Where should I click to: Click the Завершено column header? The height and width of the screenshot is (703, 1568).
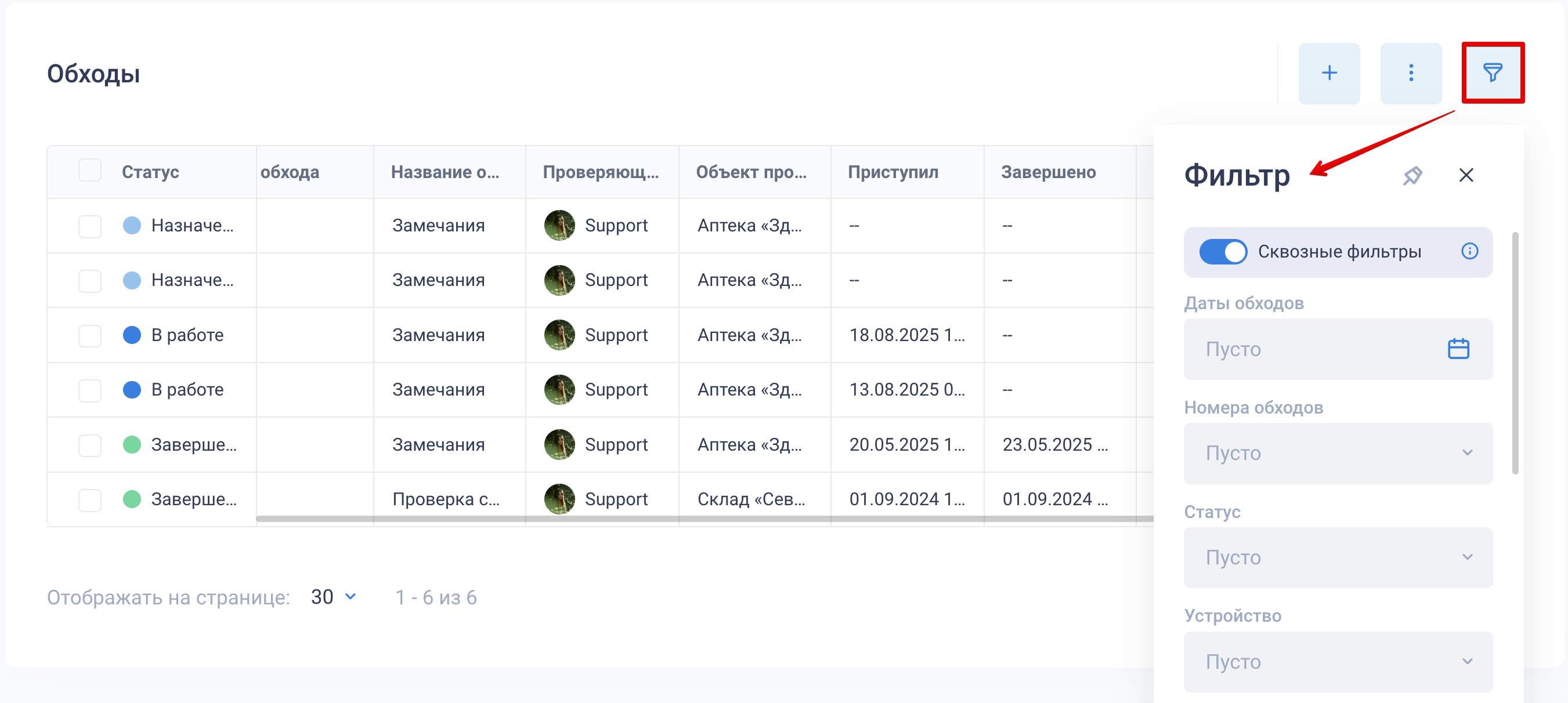coord(1048,172)
